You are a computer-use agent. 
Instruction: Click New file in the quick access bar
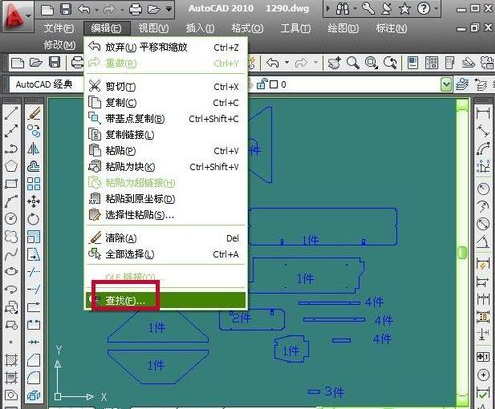[x=48, y=9]
